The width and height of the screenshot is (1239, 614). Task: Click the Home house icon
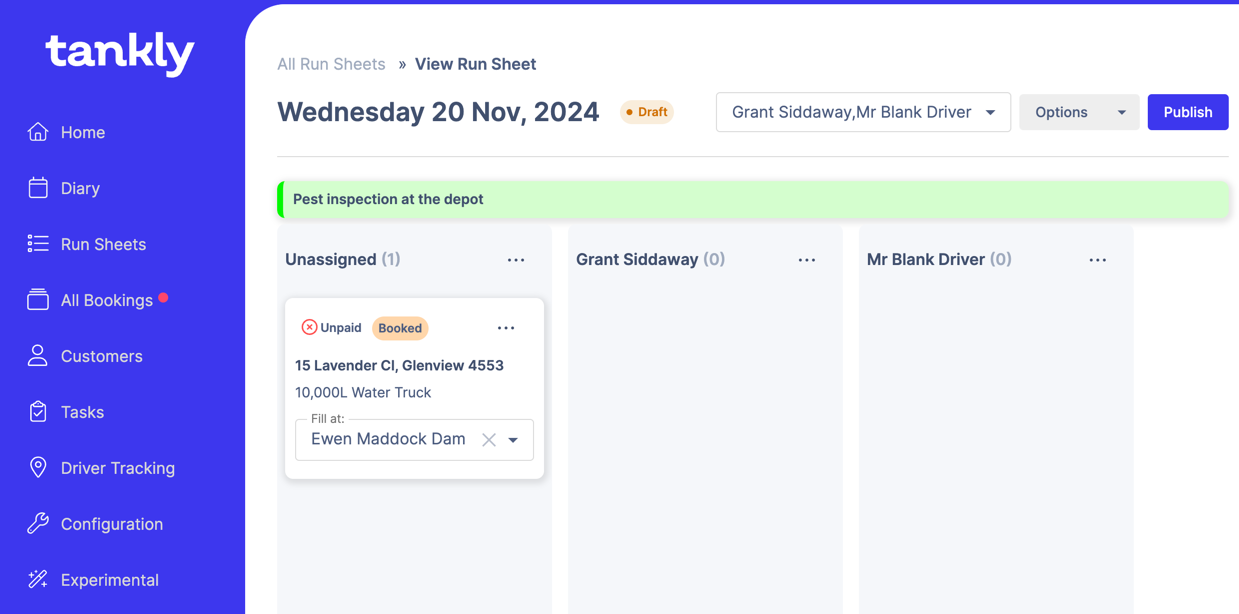click(38, 132)
